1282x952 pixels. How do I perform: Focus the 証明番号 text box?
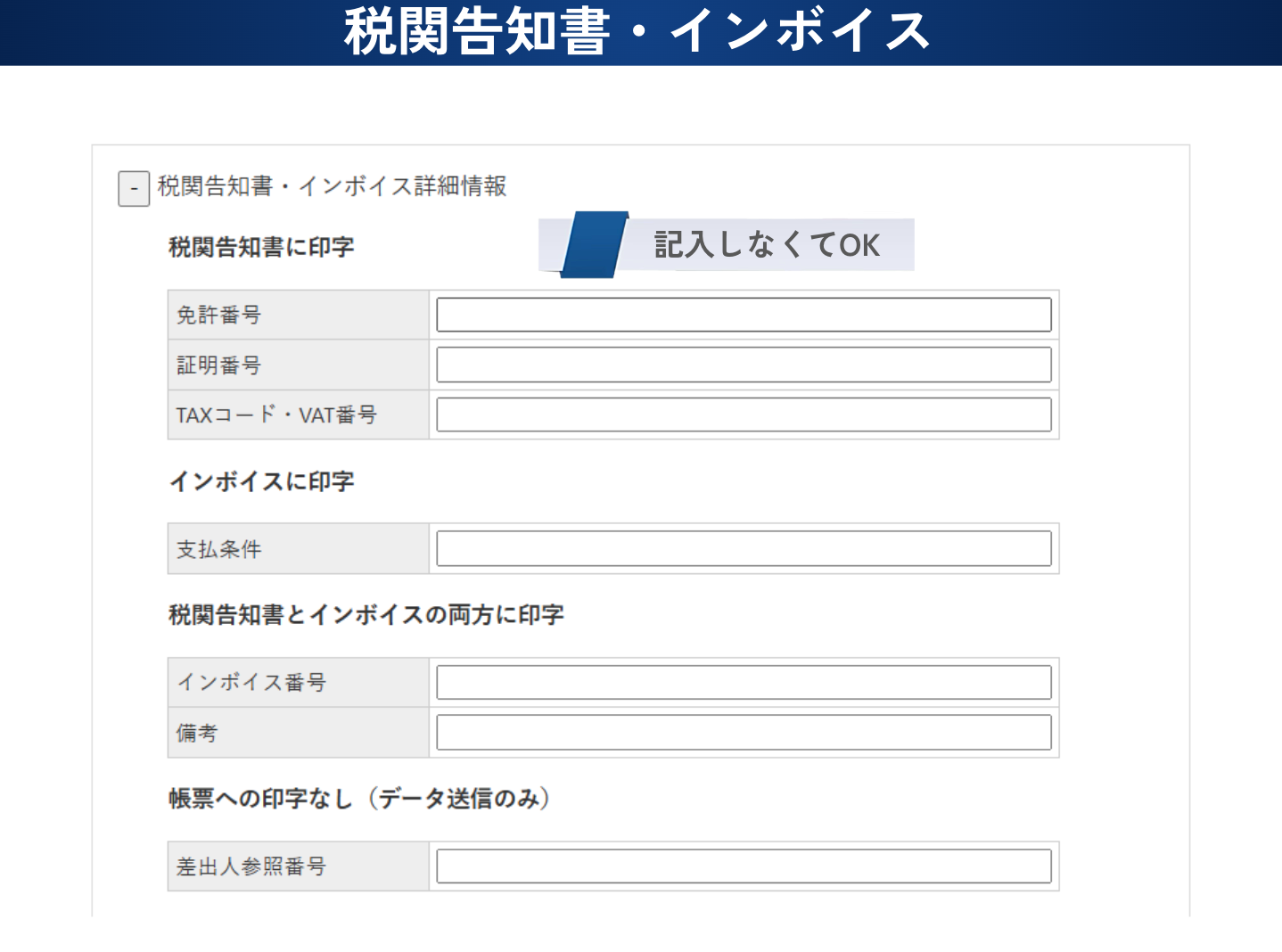[744, 365]
